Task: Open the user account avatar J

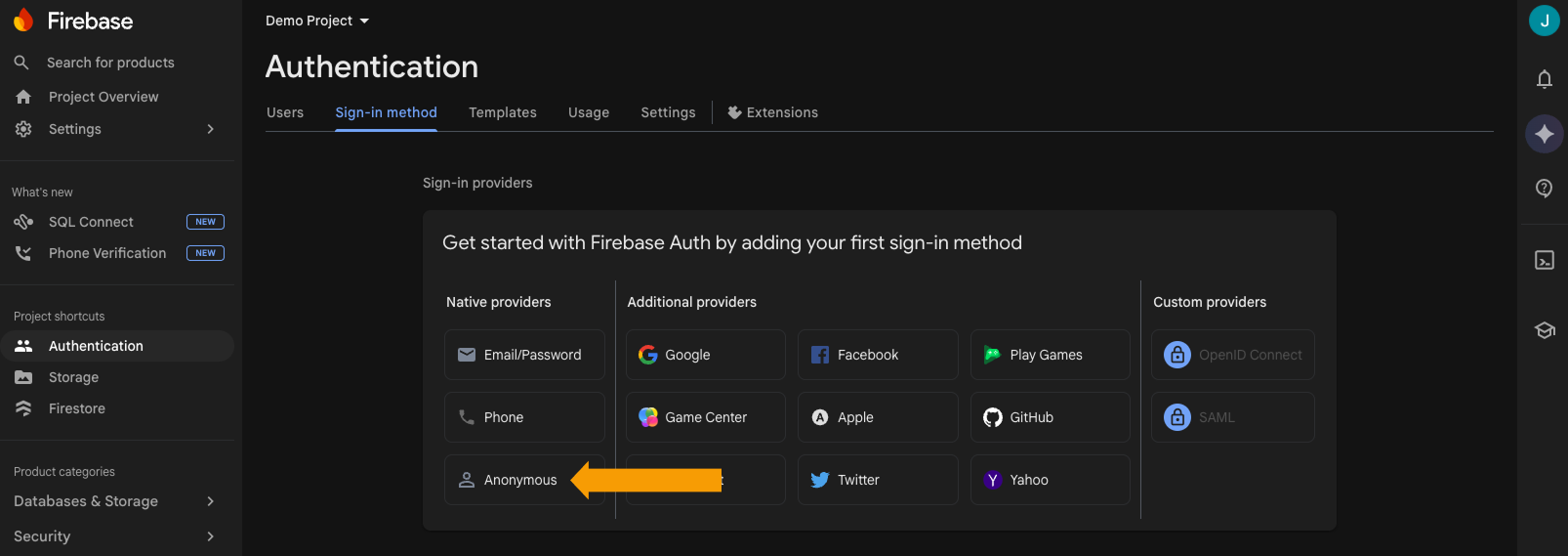Action: click(x=1545, y=21)
